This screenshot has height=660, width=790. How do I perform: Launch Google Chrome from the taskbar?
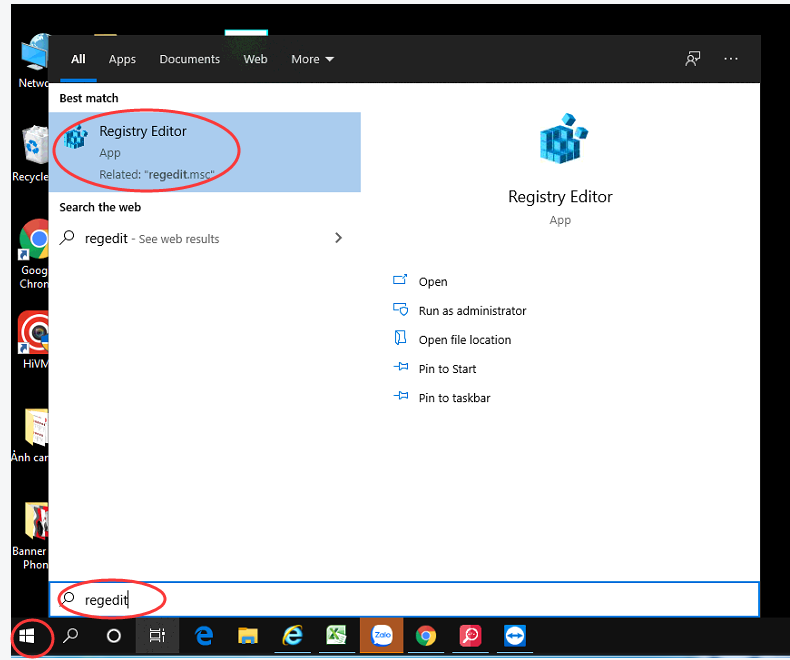click(x=426, y=636)
